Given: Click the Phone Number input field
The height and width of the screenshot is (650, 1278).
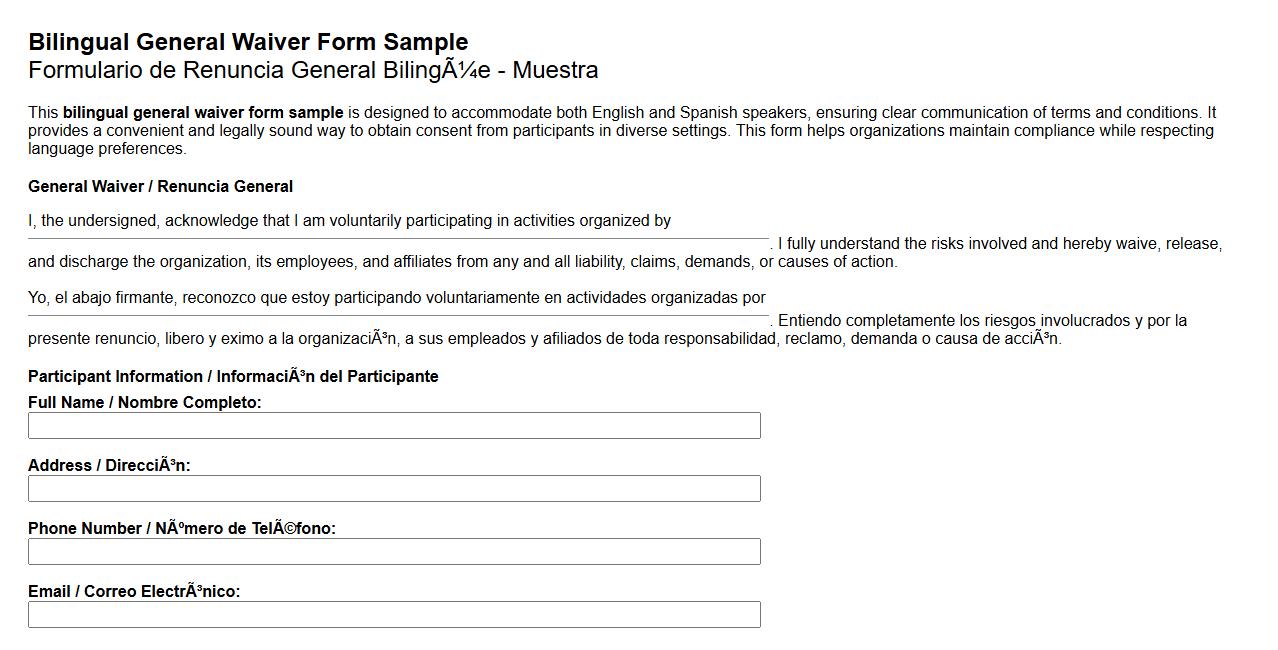Looking at the screenshot, I should click(394, 551).
